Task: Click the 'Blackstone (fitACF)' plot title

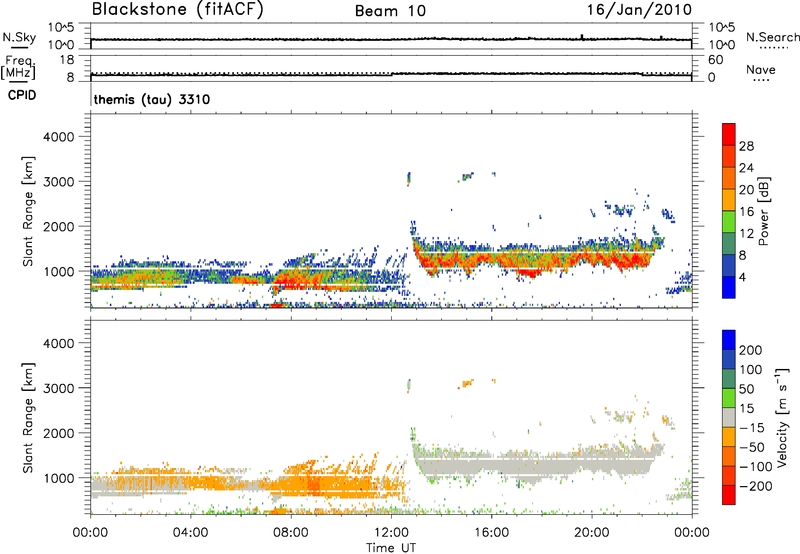Action: click(178, 9)
